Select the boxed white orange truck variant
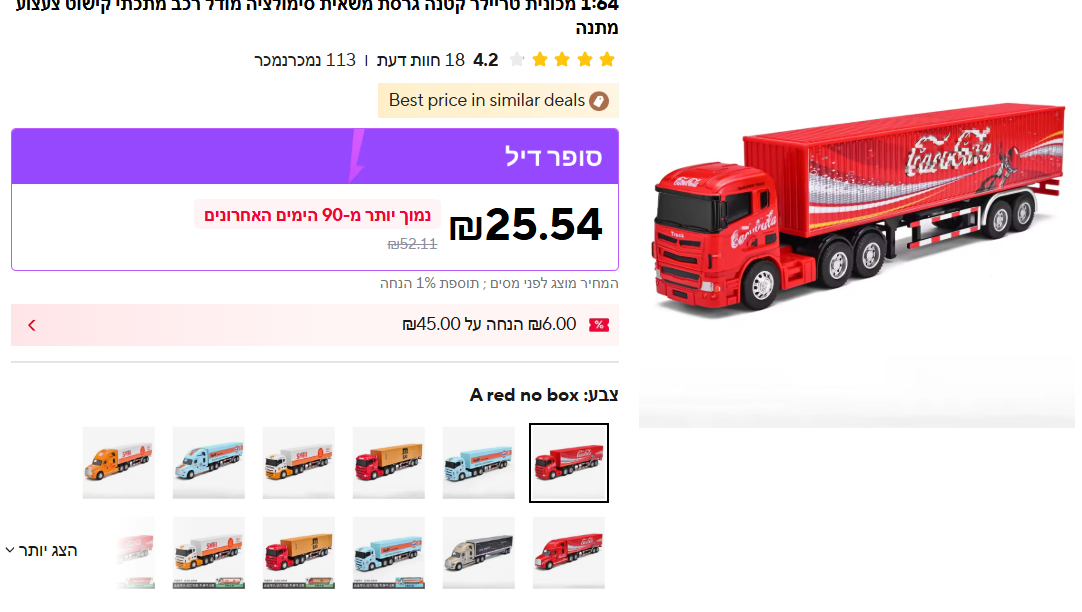Viewport: 1082px width, 612px height. (208, 553)
